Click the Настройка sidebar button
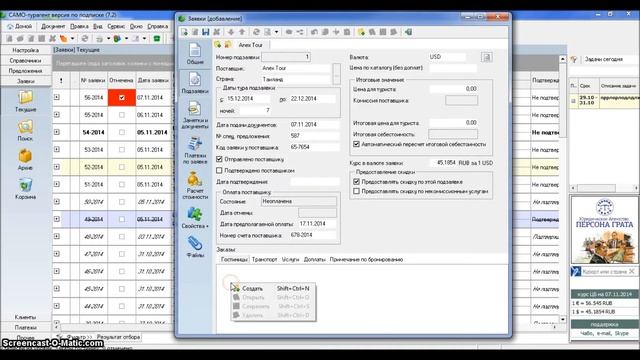The height and width of the screenshot is (360, 640). tap(25, 50)
